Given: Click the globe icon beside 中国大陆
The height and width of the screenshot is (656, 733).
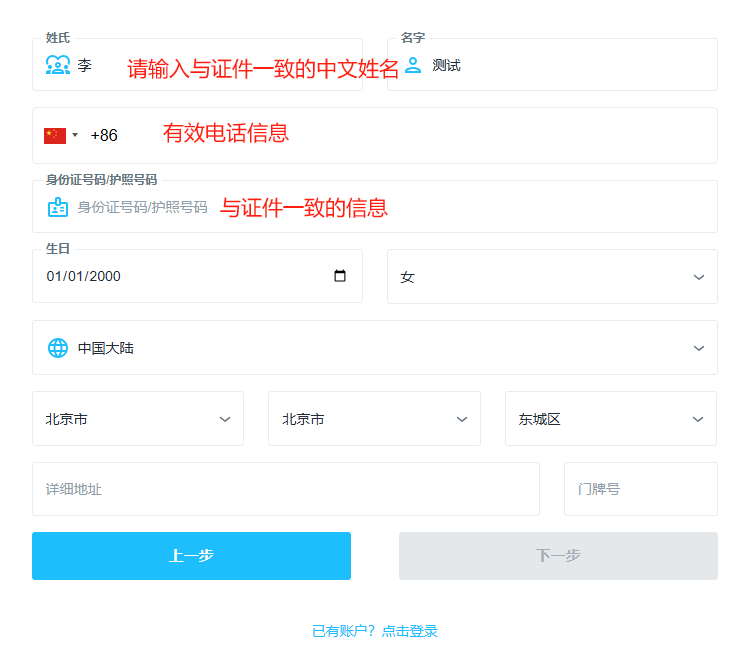Looking at the screenshot, I should coord(58,348).
